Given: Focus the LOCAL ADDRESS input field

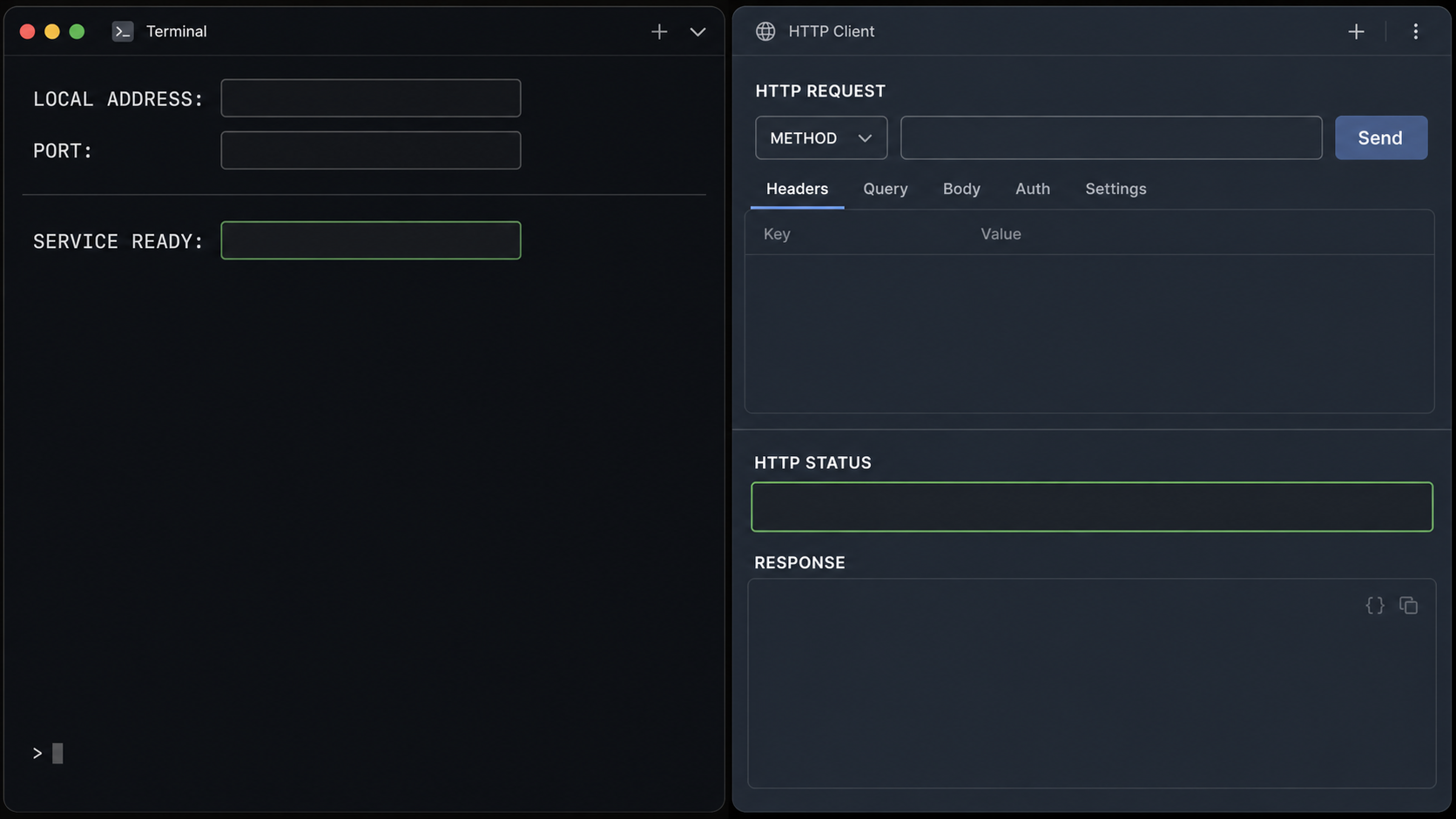Looking at the screenshot, I should tap(371, 98).
